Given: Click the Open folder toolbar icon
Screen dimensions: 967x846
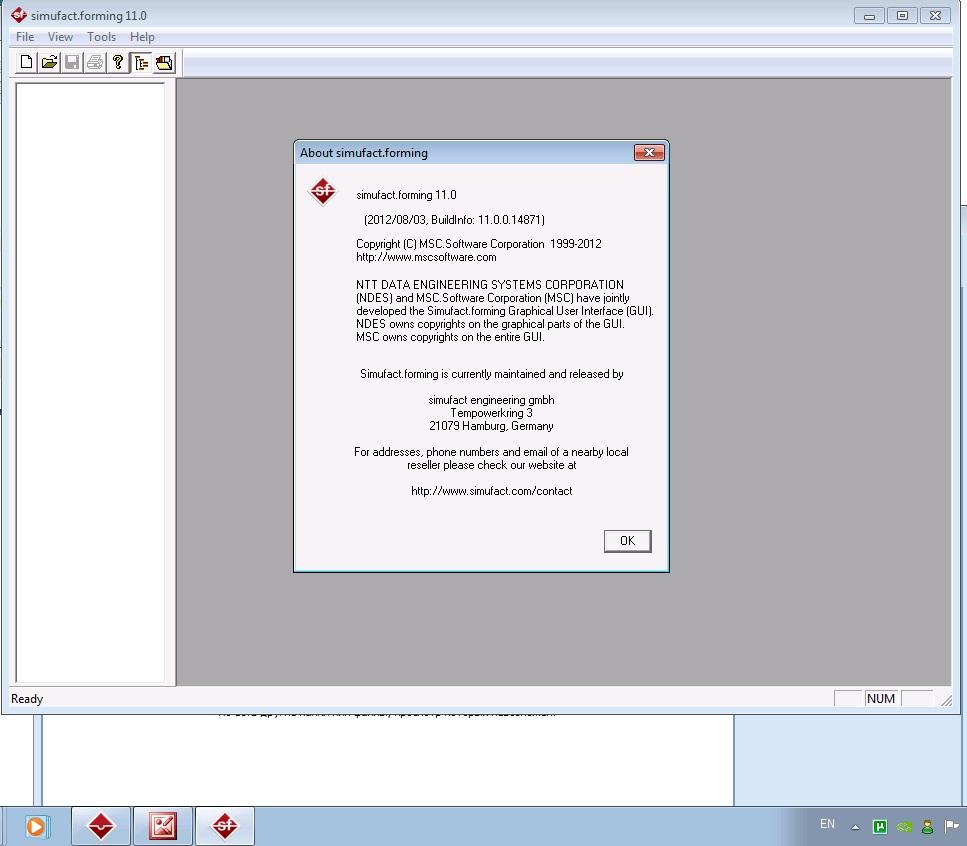Looking at the screenshot, I should pyautogui.click(x=49, y=63).
